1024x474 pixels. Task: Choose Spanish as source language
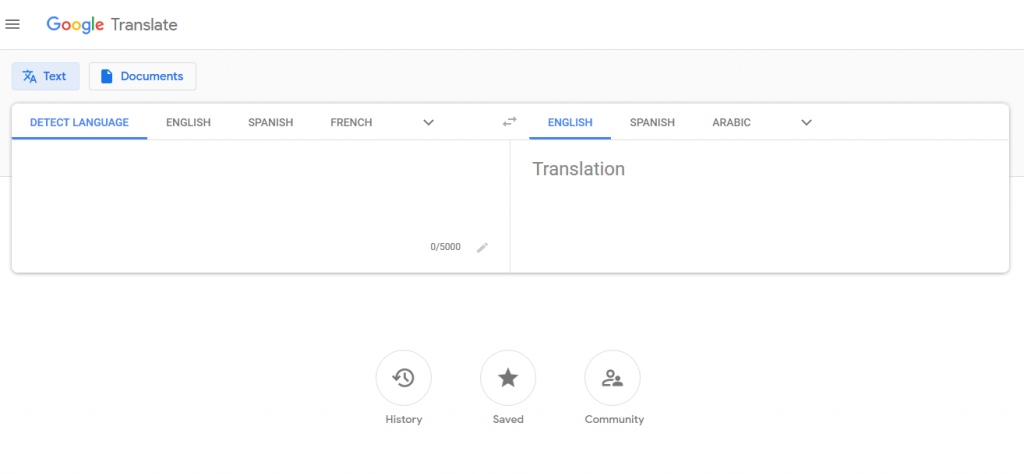[x=270, y=122]
